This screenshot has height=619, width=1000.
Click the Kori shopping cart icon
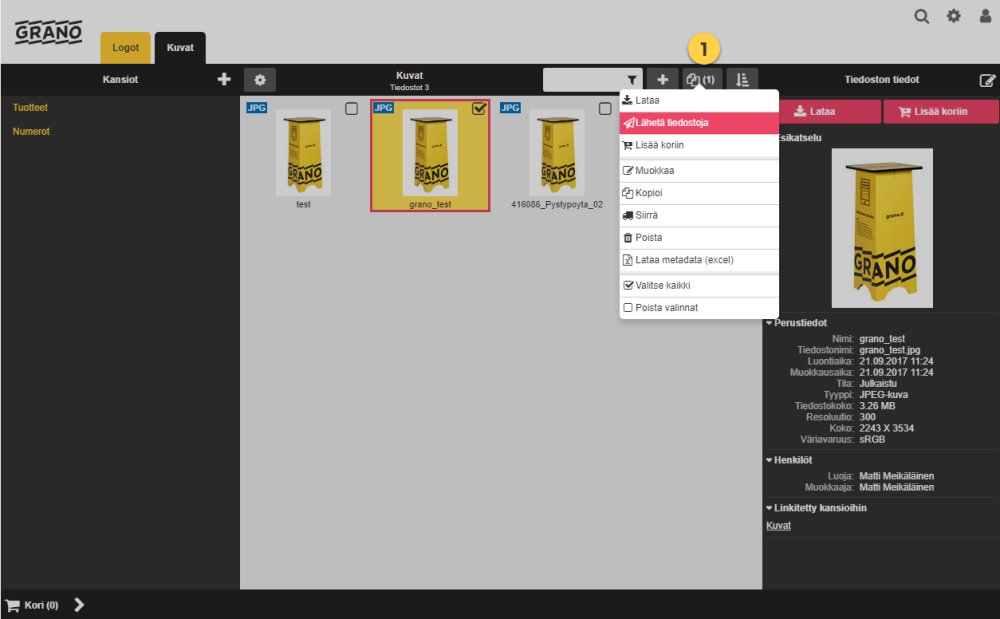tap(13, 605)
